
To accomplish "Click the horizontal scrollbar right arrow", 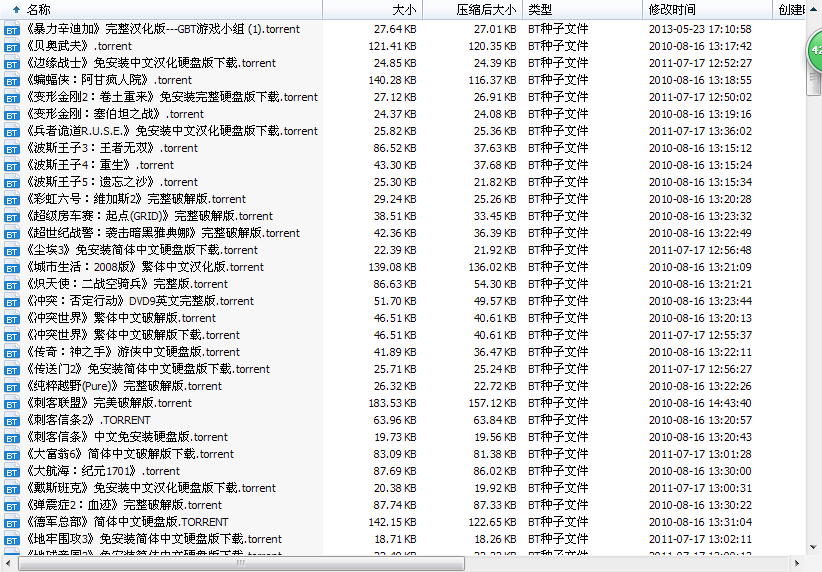I will tap(797, 564).
